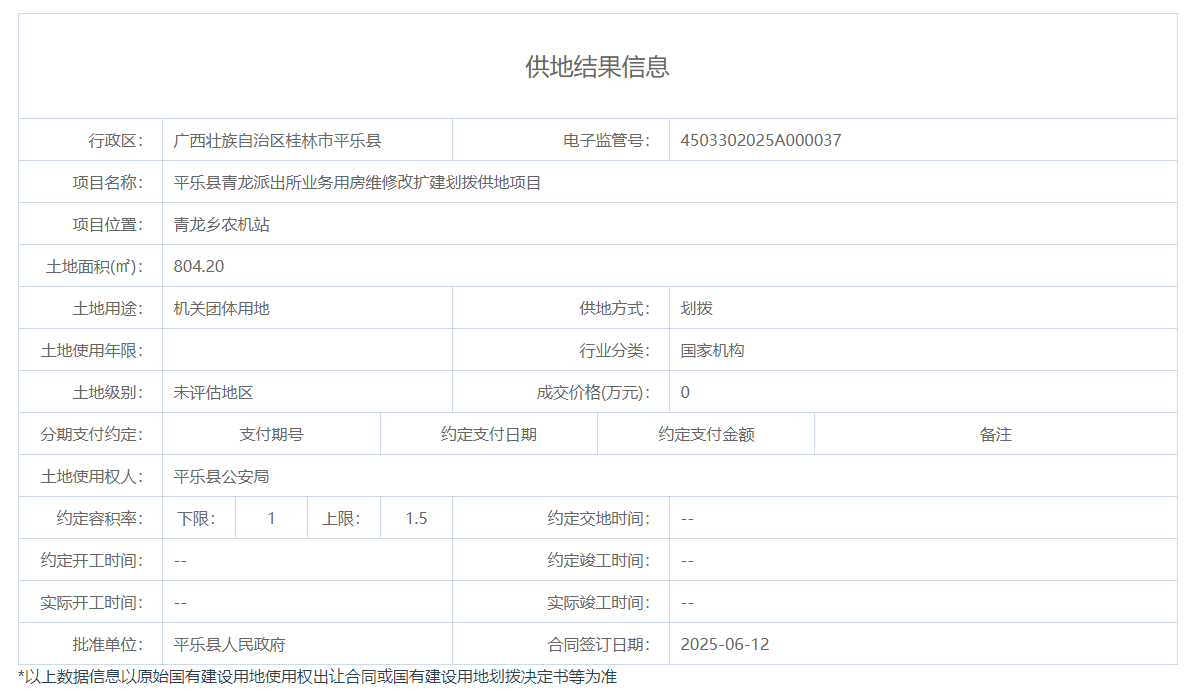
Task: Click the 约定支付金额 column header
Action: [x=706, y=434]
